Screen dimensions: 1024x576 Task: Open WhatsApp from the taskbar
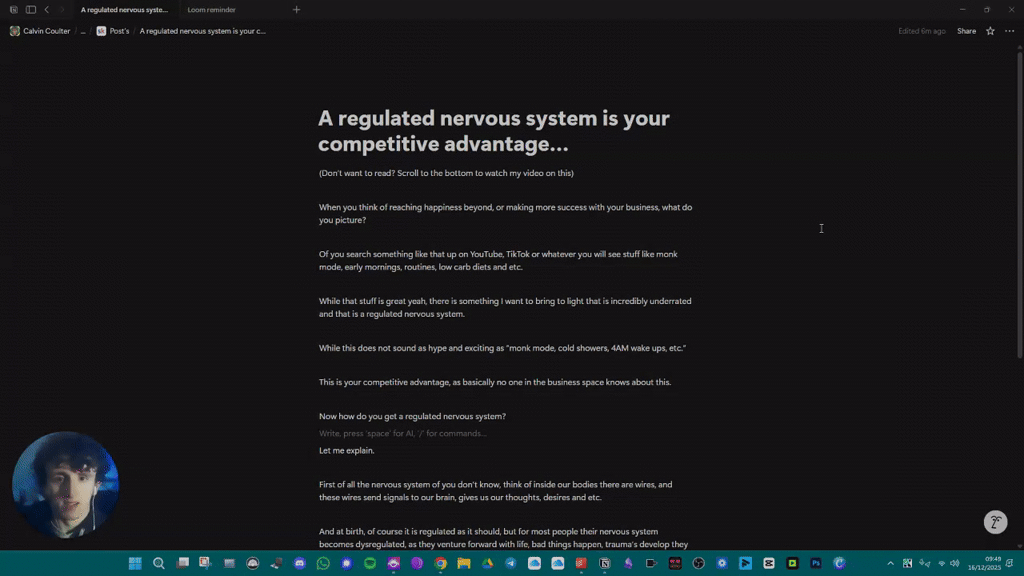[322, 563]
